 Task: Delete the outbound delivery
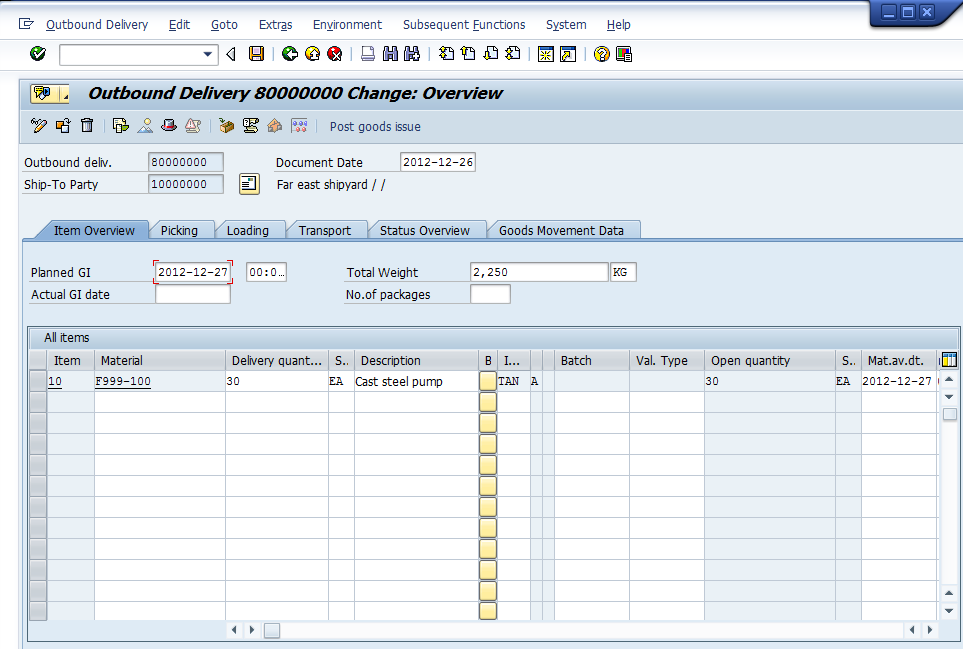pos(86,126)
